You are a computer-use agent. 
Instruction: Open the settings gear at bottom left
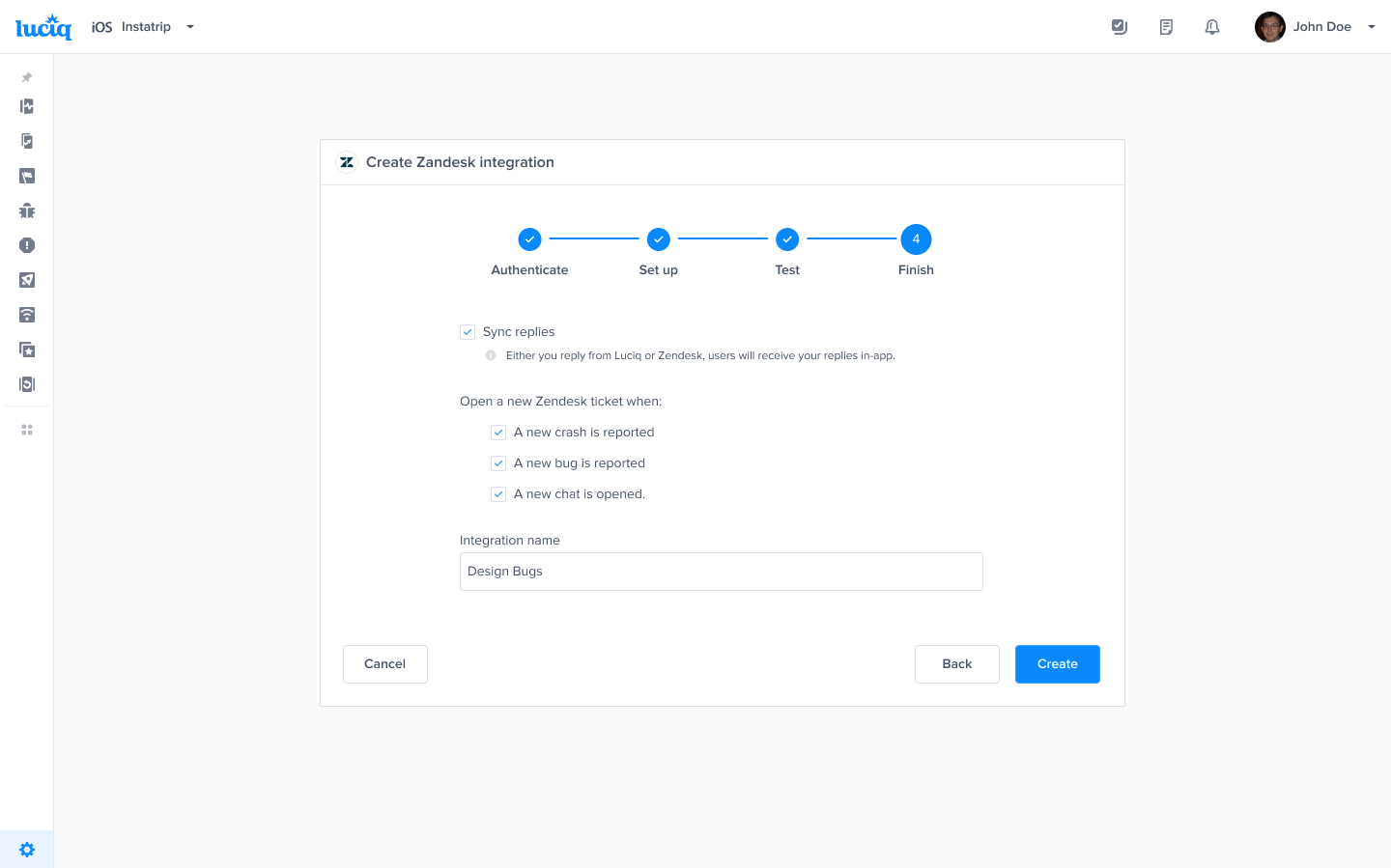tap(26, 849)
